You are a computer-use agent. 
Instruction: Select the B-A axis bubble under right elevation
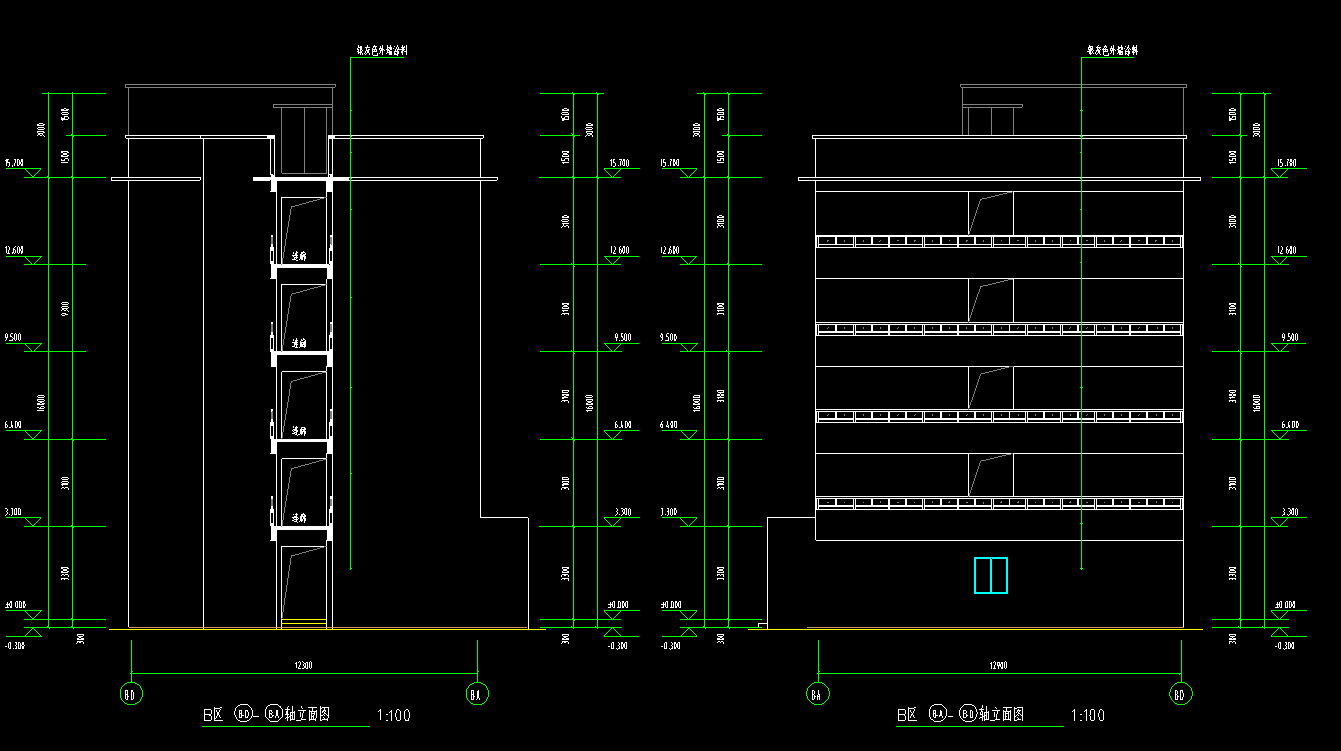pyautogui.click(x=818, y=694)
